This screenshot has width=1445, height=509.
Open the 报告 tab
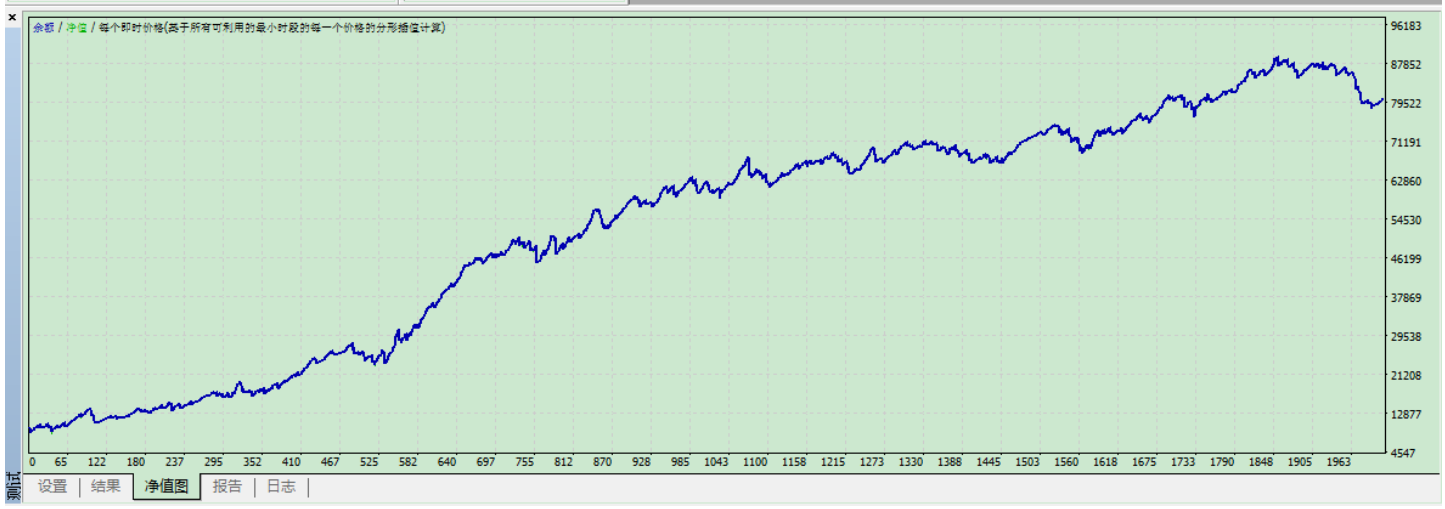point(227,487)
